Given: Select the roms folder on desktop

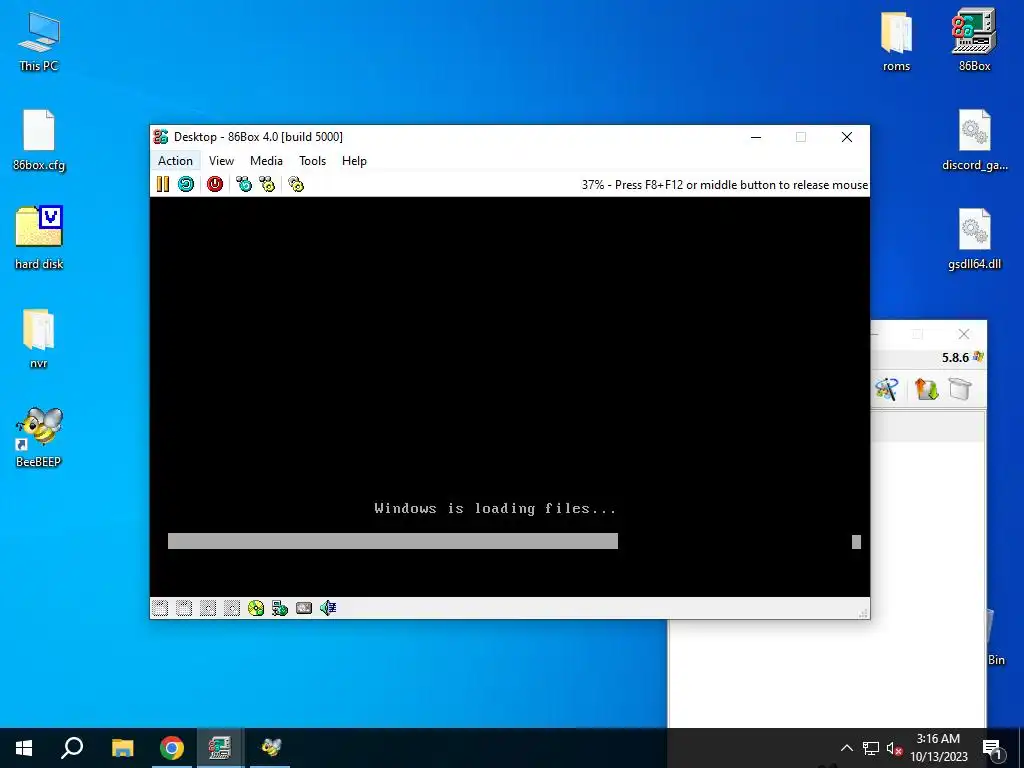Looking at the screenshot, I should 896,40.
